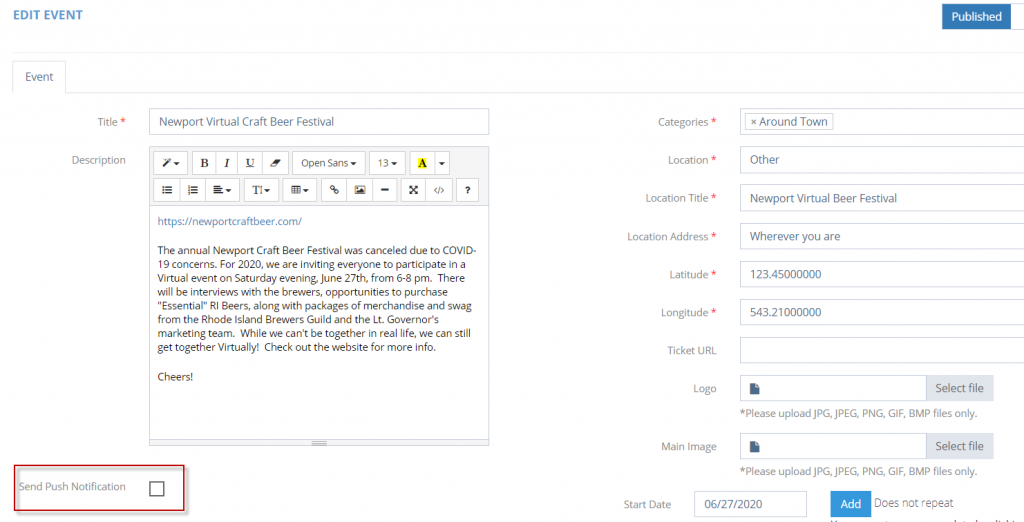Viewport: 1024px width, 522px height.
Task: Enable the Send Push Notification checkbox
Action: pyautogui.click(x=157, y=487)
